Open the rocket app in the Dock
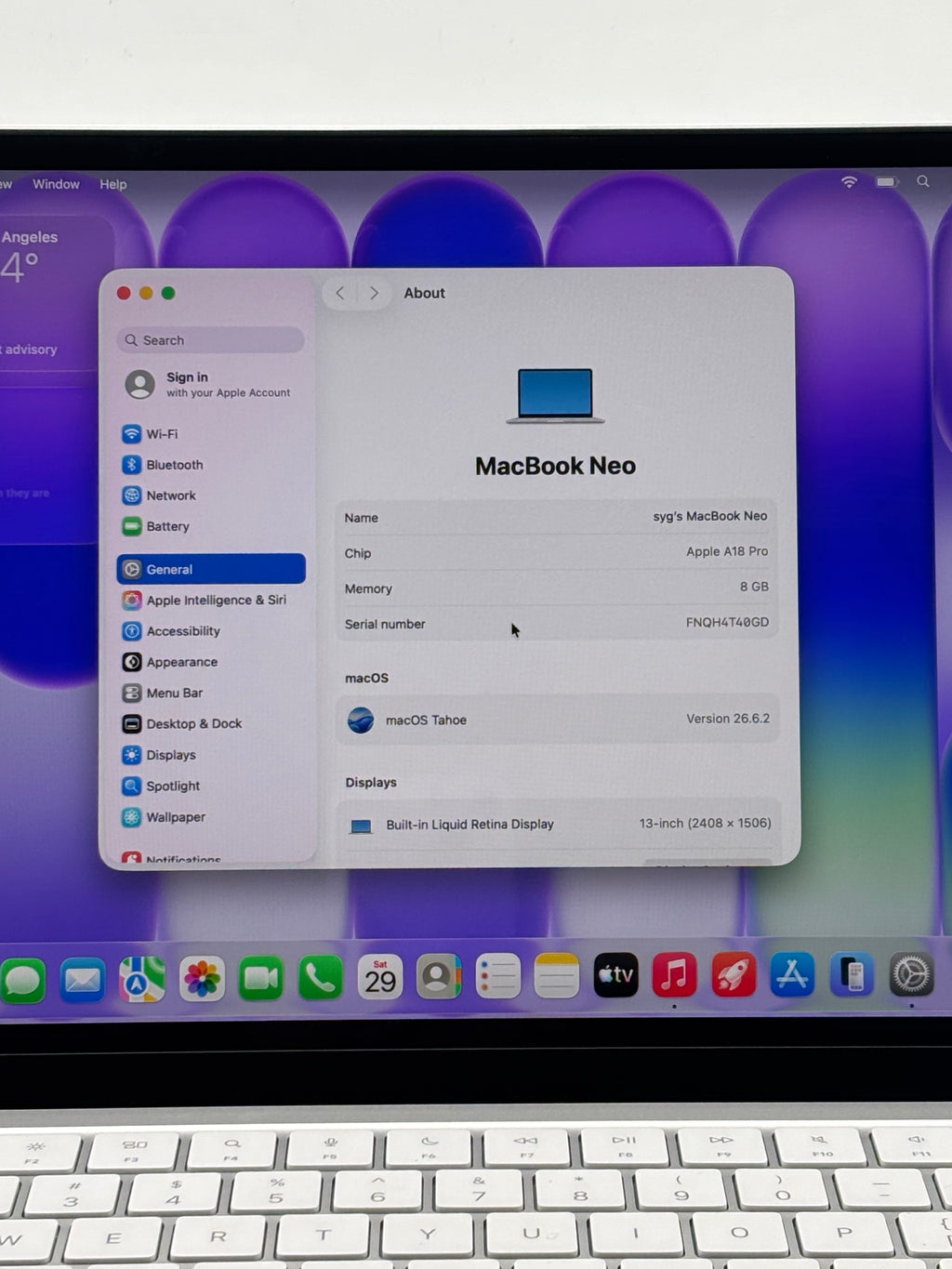This screenshot has width=952, height=1269. tap(734, 975)
